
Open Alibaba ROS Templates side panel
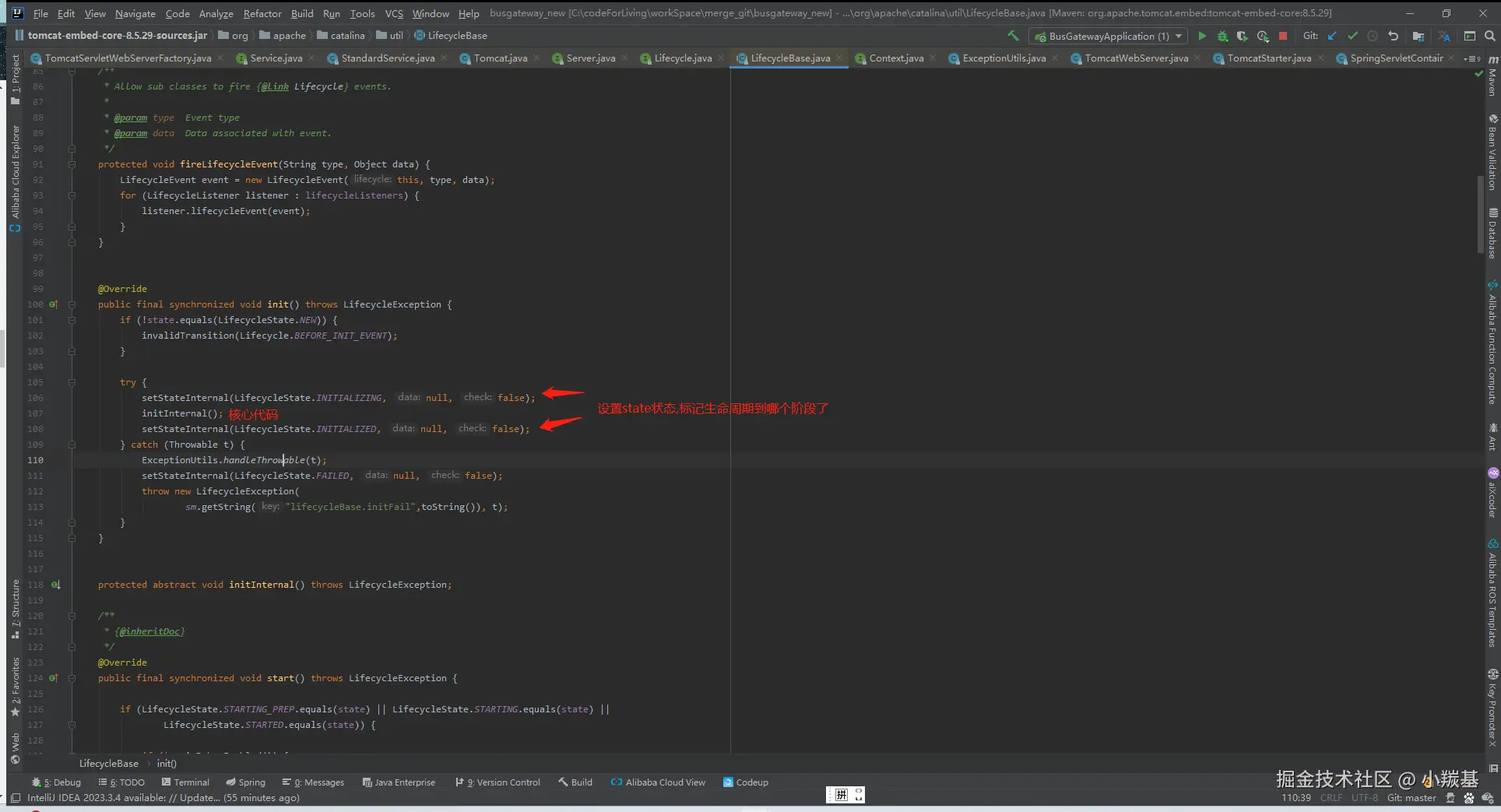click(x=1492, y=593)
